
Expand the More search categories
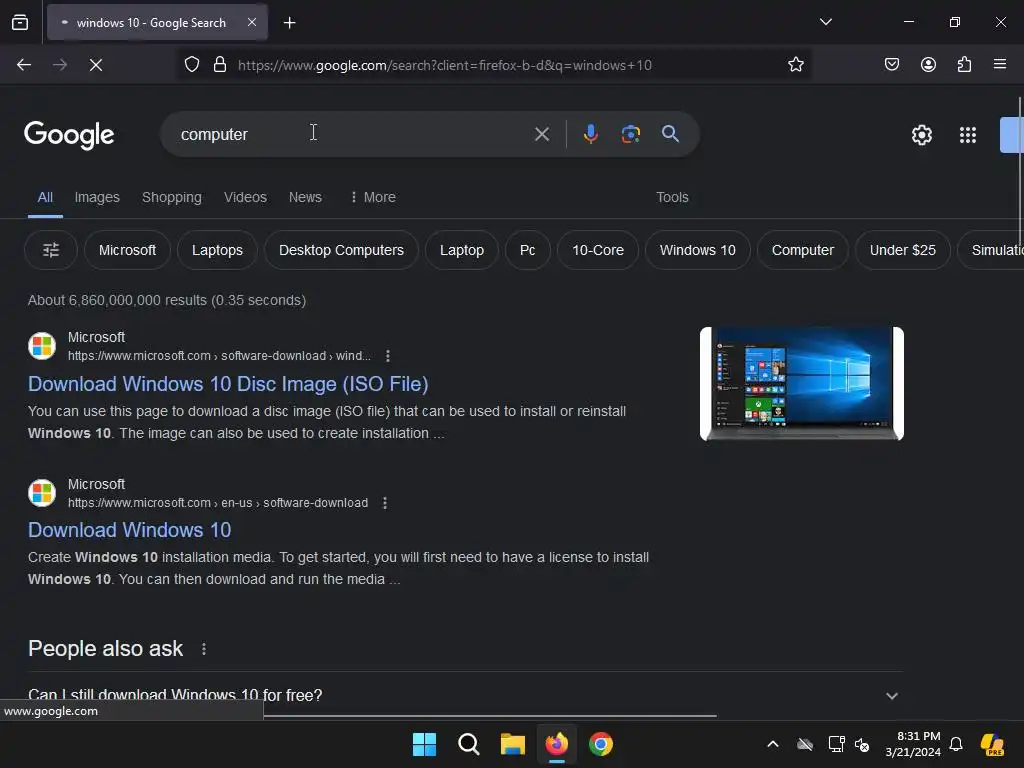coord(373,197)
